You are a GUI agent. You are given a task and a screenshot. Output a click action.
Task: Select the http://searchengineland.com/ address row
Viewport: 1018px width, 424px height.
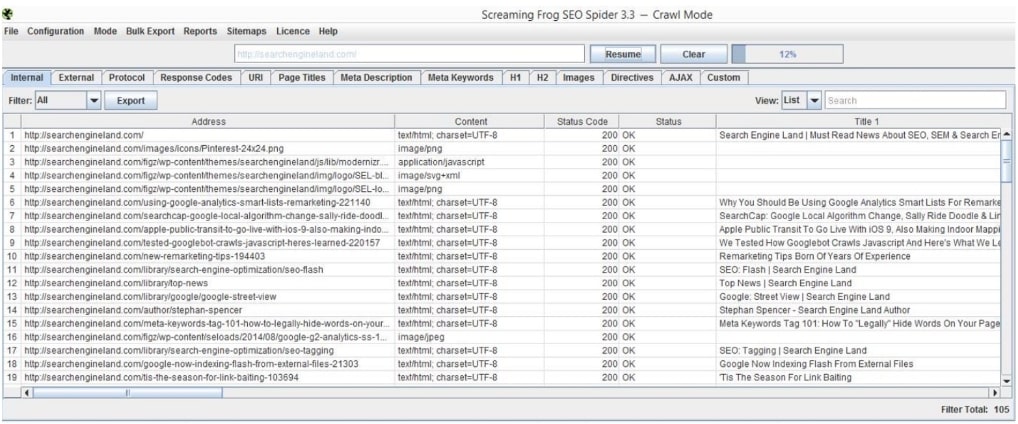coord(208,135)
